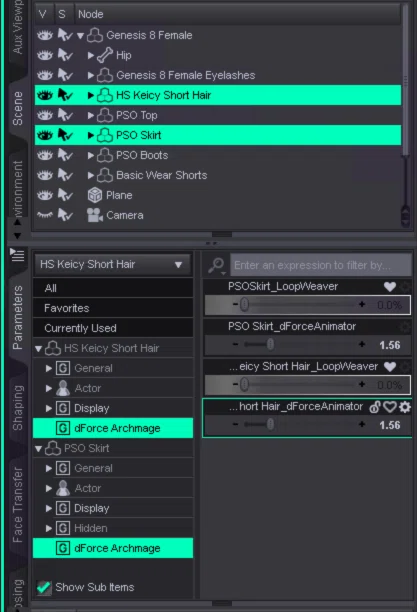Select the Currently Used filter

[x=113, y=328]
